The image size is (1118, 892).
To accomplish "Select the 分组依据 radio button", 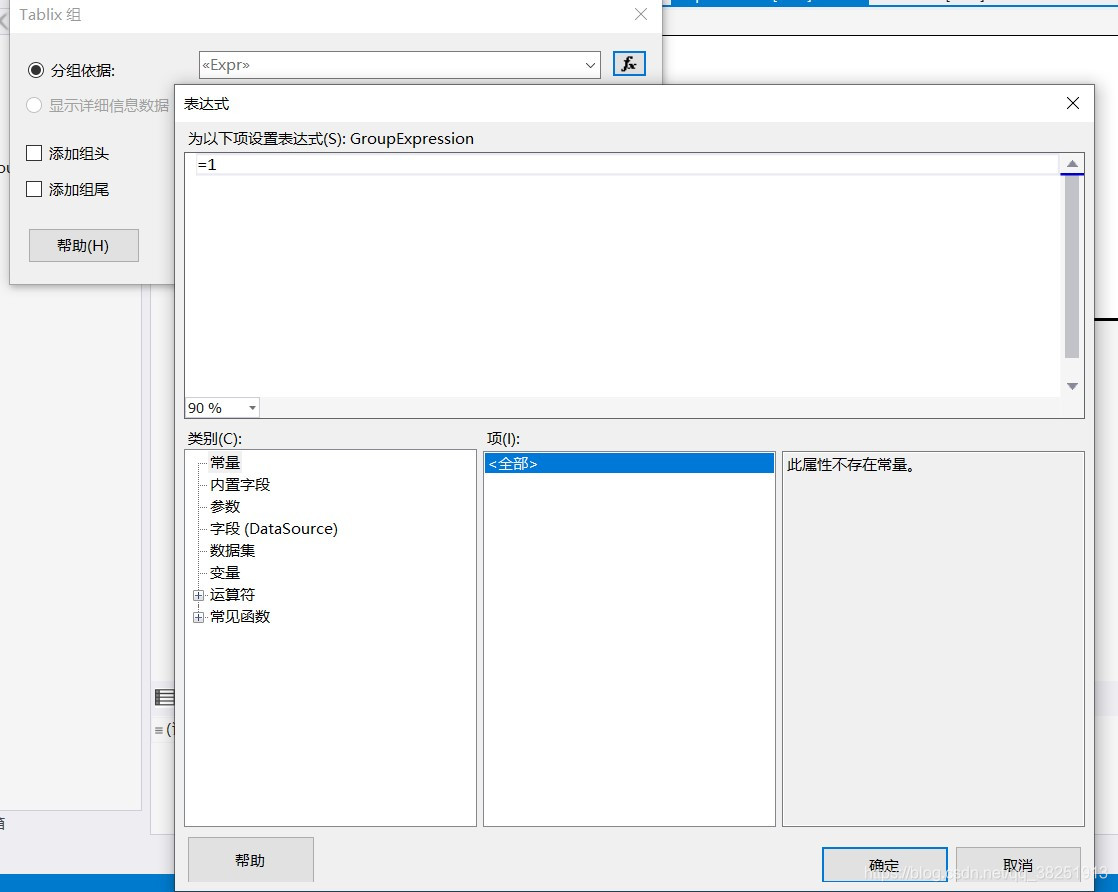I will 35,70.
